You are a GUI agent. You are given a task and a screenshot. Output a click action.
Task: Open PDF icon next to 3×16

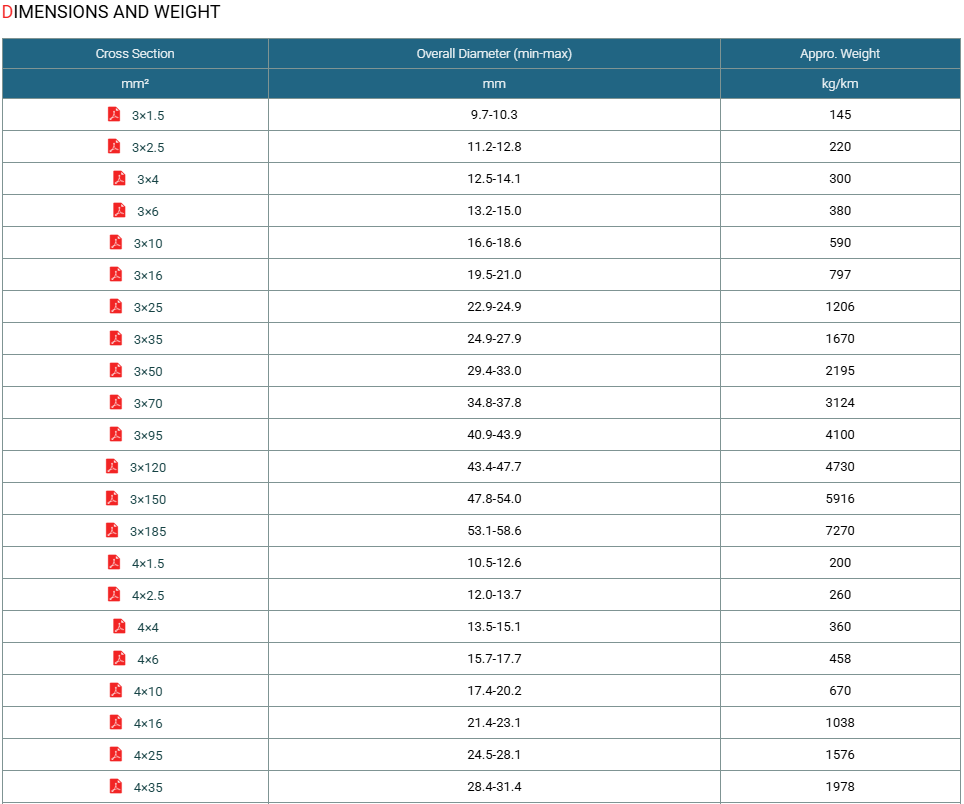(x=116, y=274)
